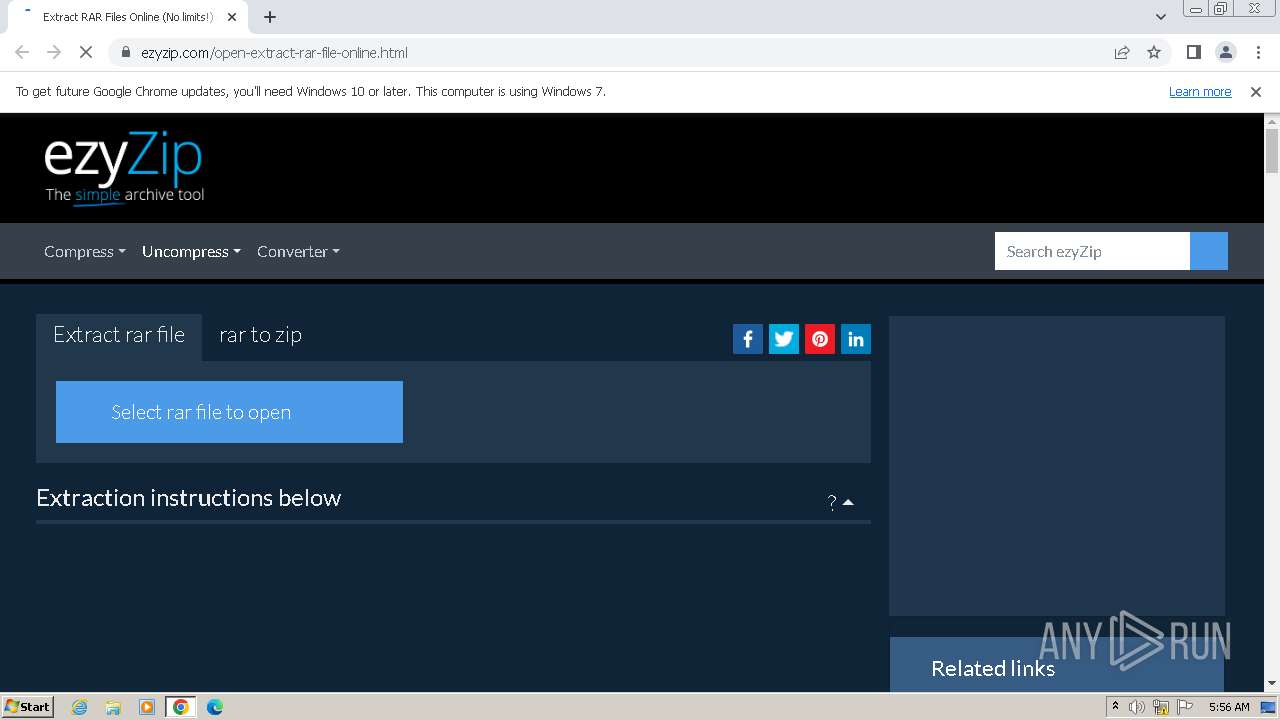Click Chrome icon in taskbar
Viewport: 1280px width, 720px height.
pyautogui.click(x=181, y=707)
